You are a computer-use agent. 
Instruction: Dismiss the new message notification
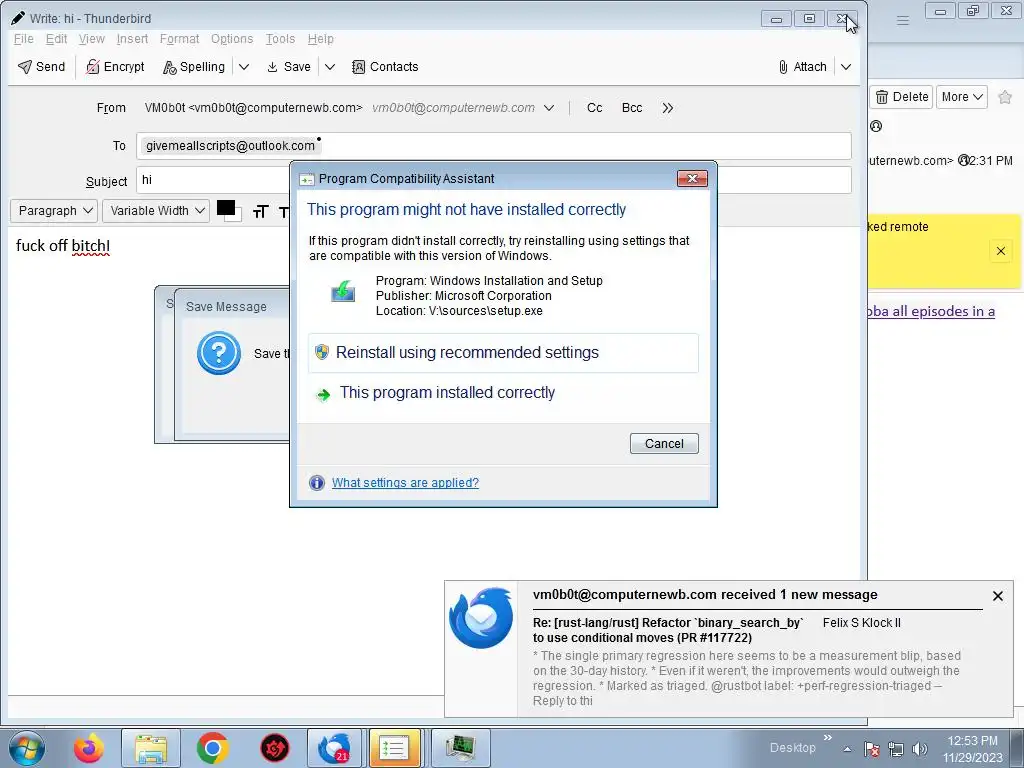pyautogui.click(x=997, y=596)
